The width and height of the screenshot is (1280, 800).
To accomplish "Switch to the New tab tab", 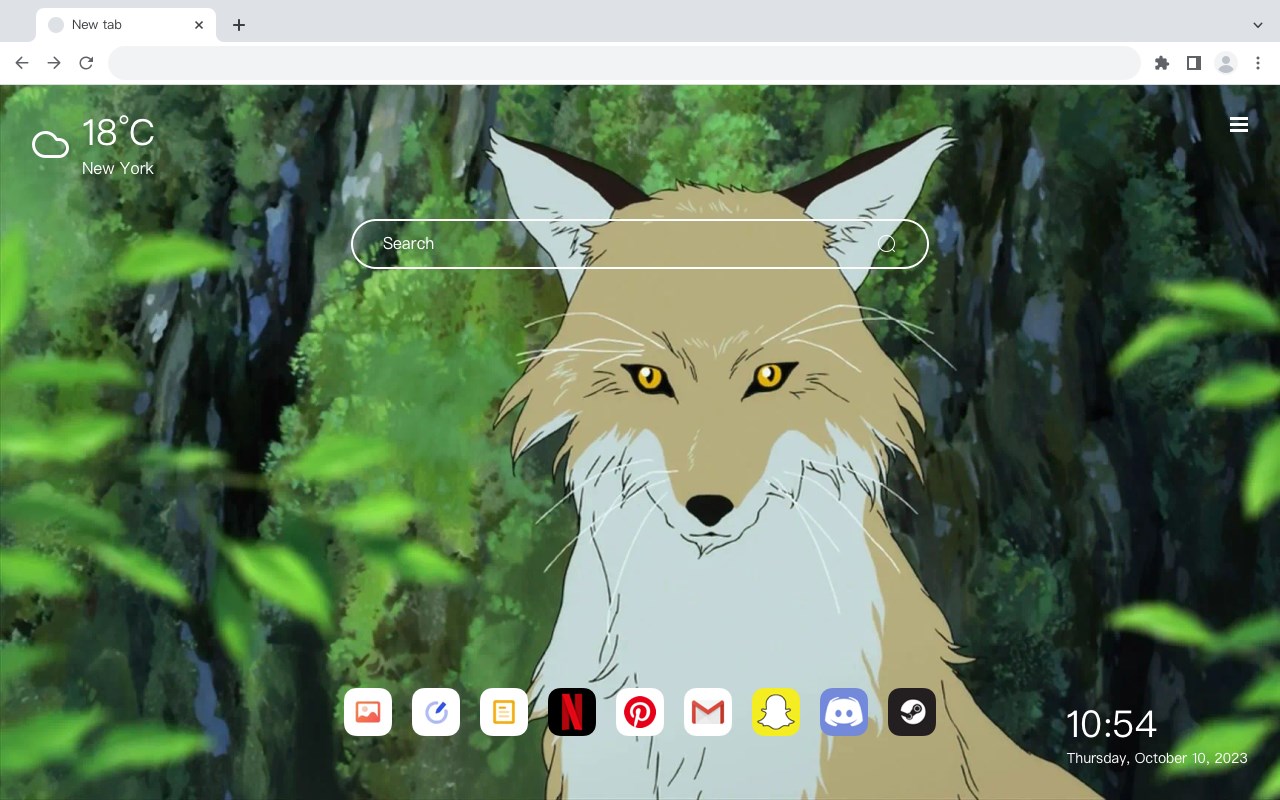I will click(x=126, y=25).
